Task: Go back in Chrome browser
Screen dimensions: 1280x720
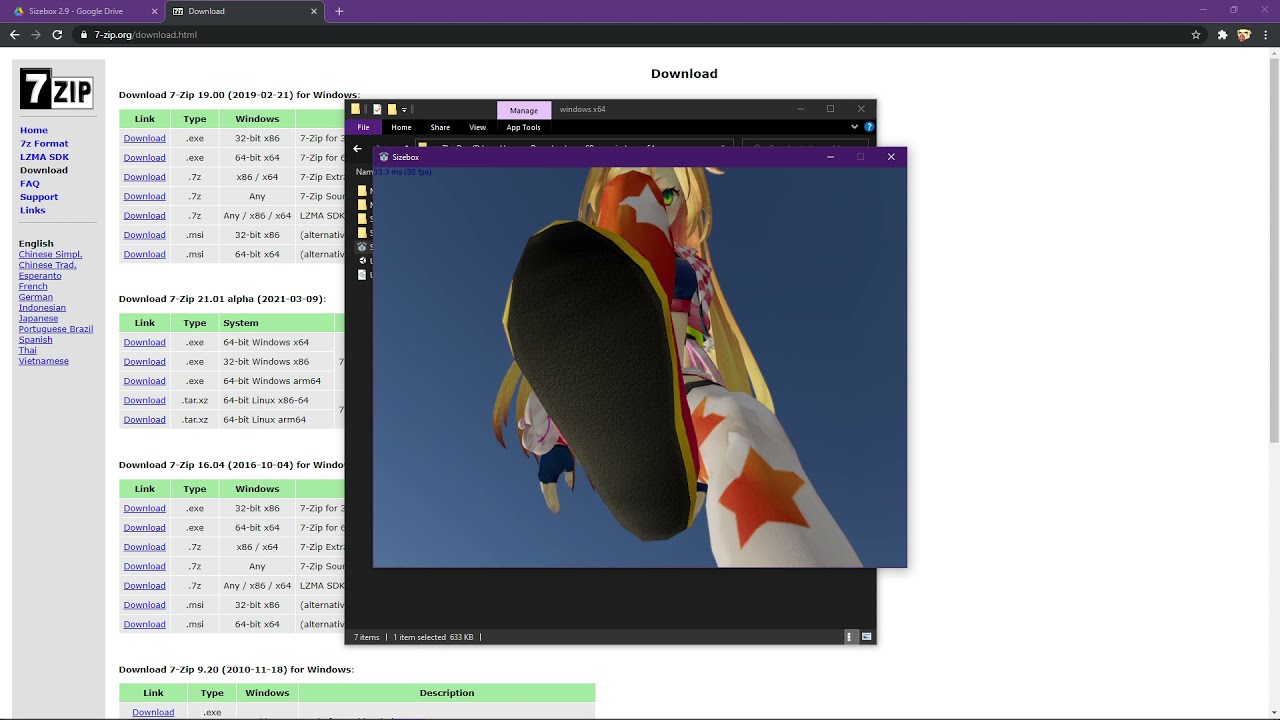Action: point(14,34)
